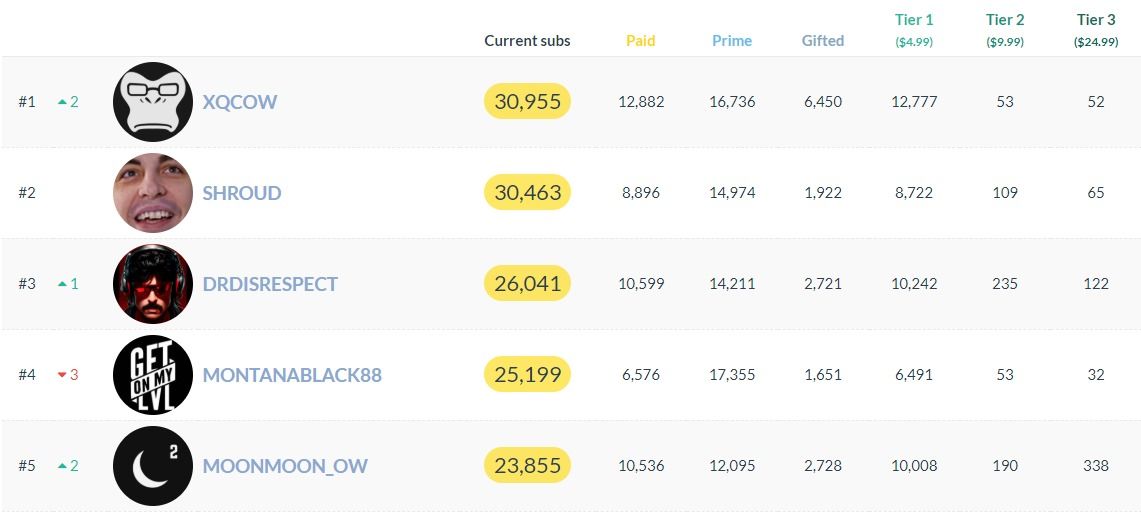Screen dimensions: 1141x514
Task: Click the green up arrow beside rank #5
Action: click(62, 466)
